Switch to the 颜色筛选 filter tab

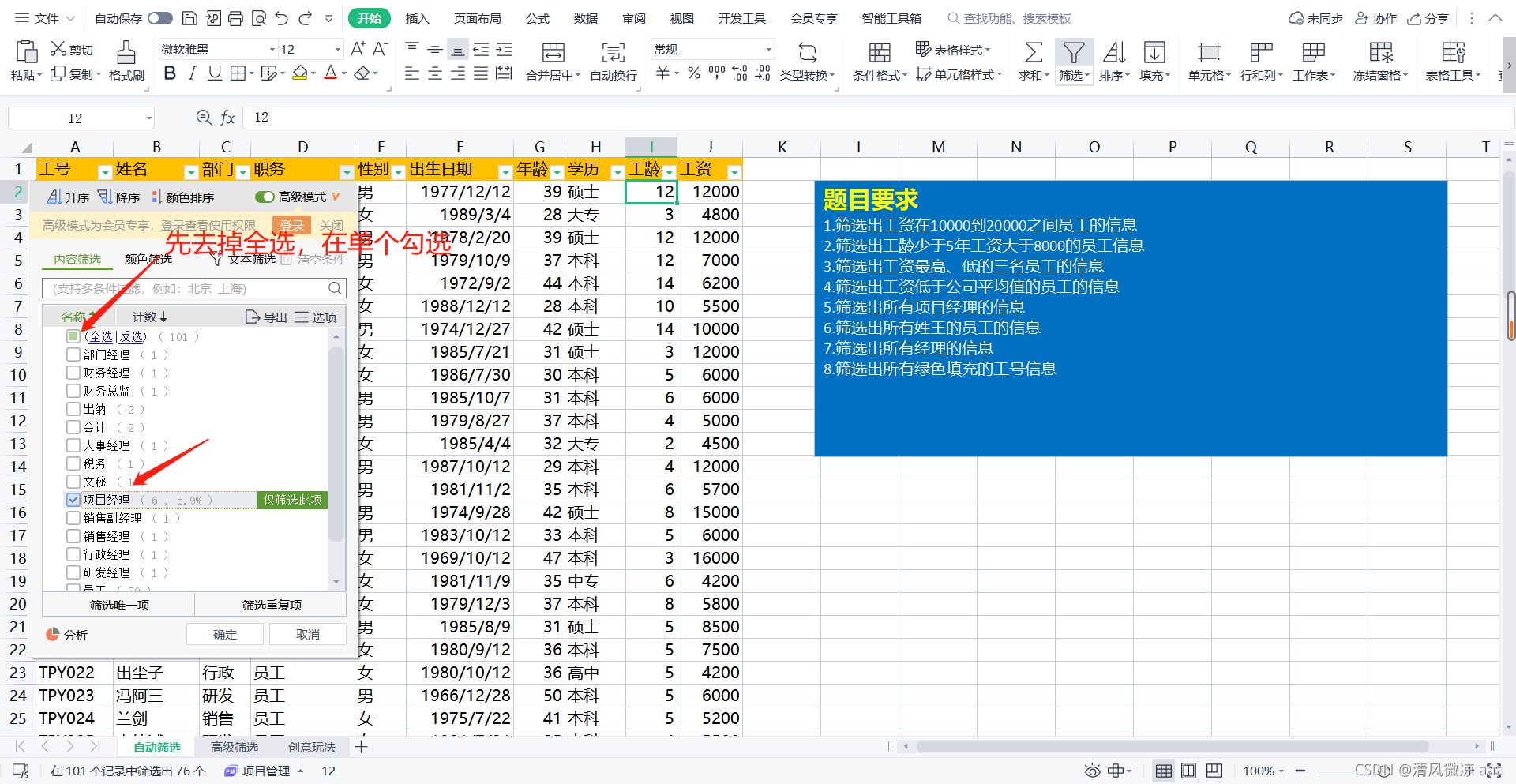[x=148, y=259]
